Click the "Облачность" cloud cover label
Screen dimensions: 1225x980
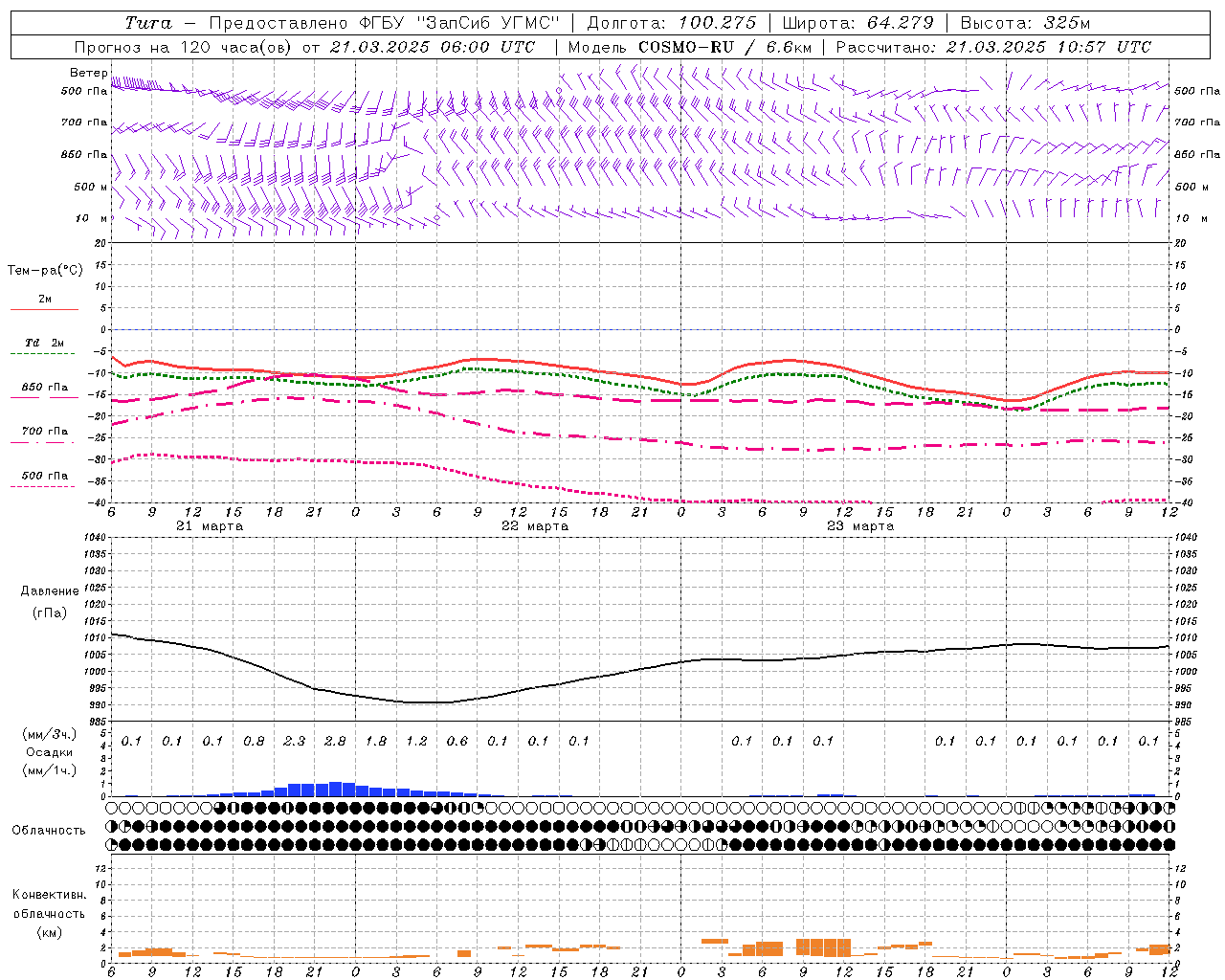coord(49,831)
